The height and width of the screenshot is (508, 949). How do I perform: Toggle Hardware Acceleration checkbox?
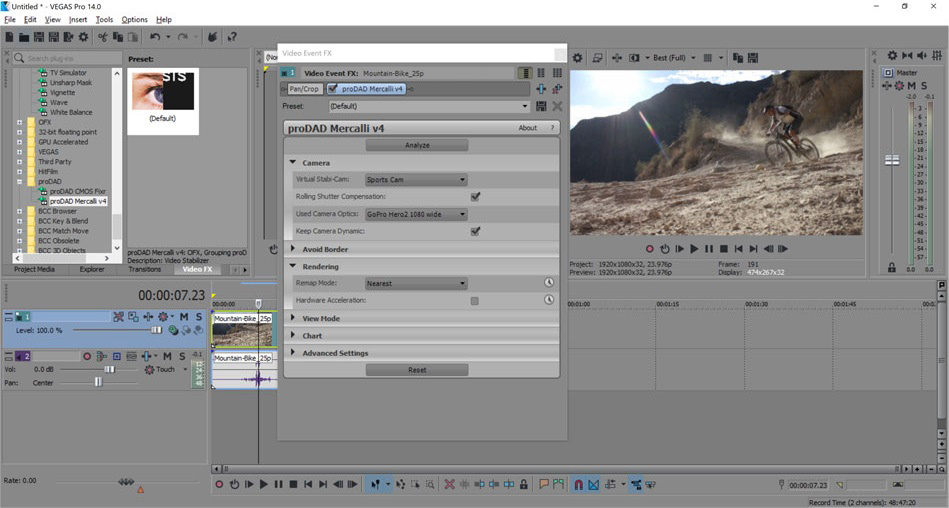coord(474,301)
